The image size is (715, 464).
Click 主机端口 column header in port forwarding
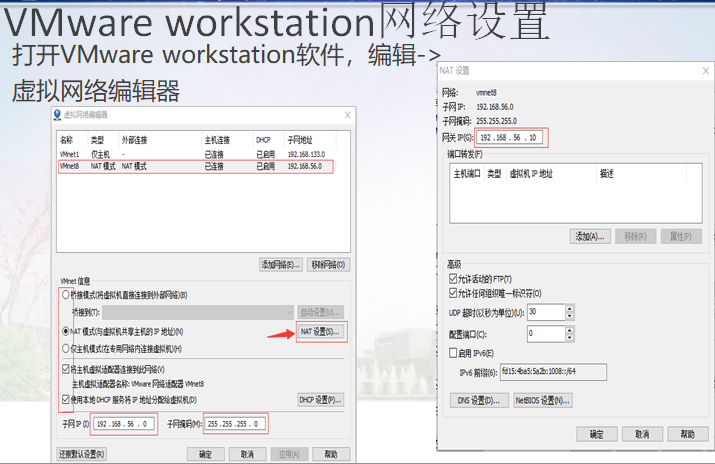(x=467, y=174)
